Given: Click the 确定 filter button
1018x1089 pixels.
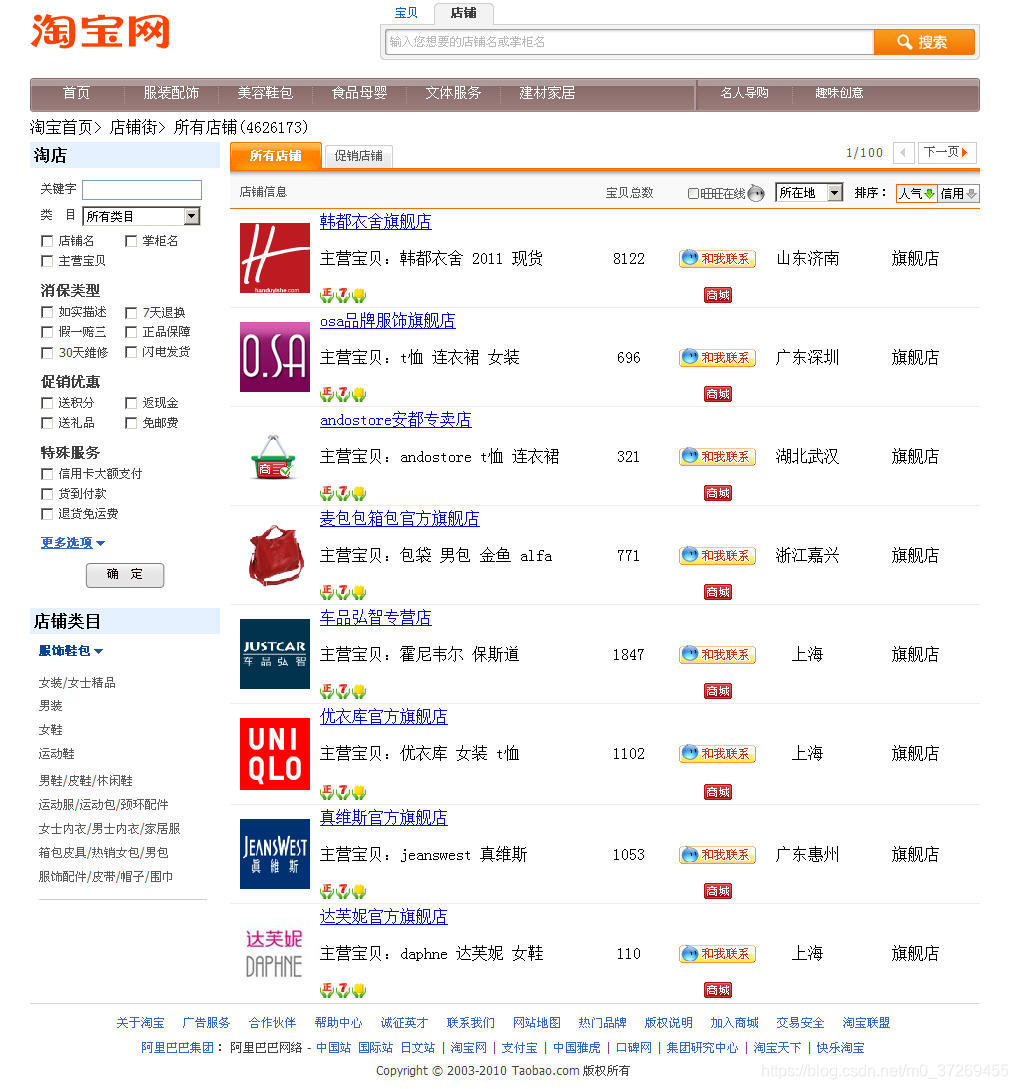Looking at the screenshot, I should coord(125,575).
